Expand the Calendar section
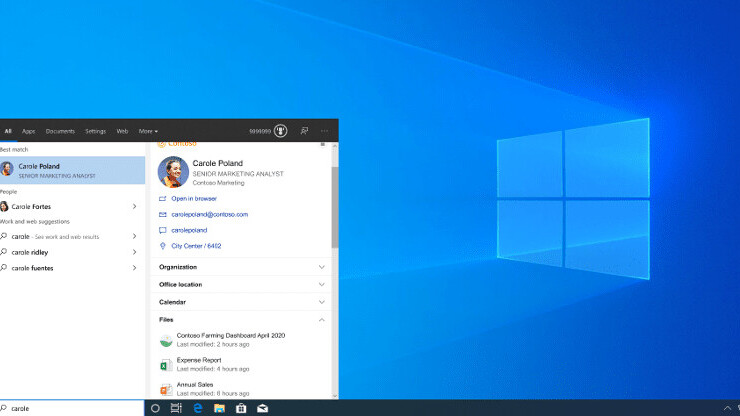This screenshot has height=416, width=740. click(321, 302)
